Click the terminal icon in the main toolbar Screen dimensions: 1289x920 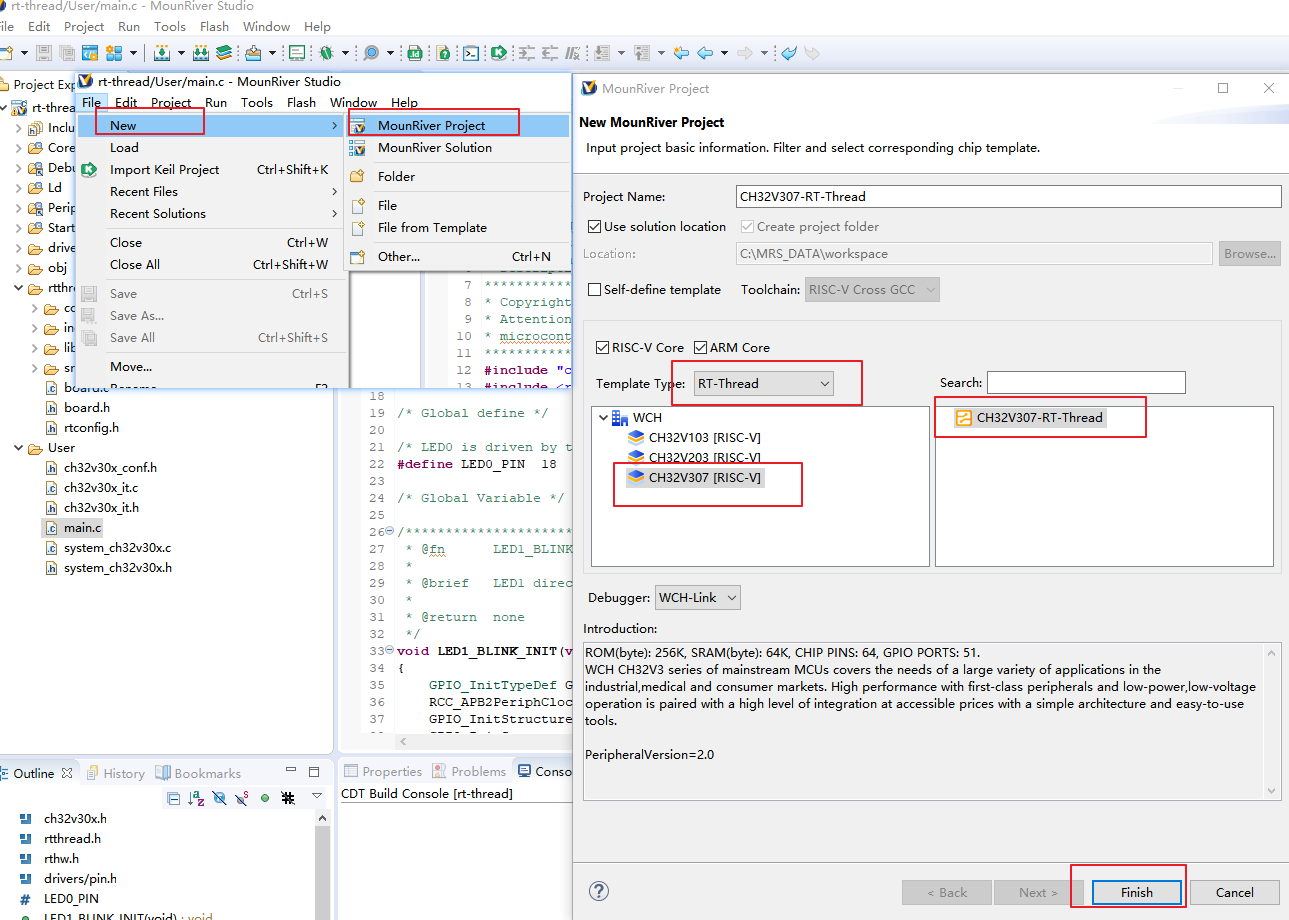(470, 53)
